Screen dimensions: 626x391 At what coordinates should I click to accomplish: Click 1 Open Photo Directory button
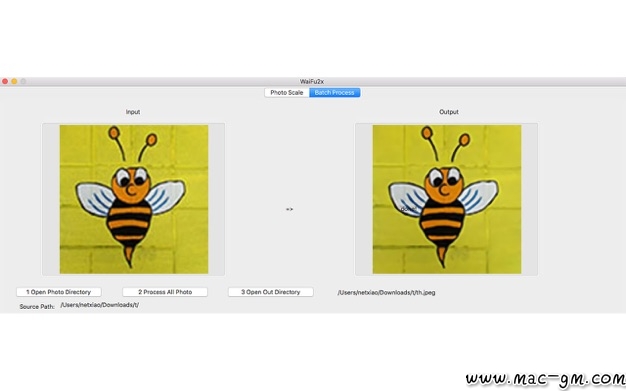[x=59, y=292]
